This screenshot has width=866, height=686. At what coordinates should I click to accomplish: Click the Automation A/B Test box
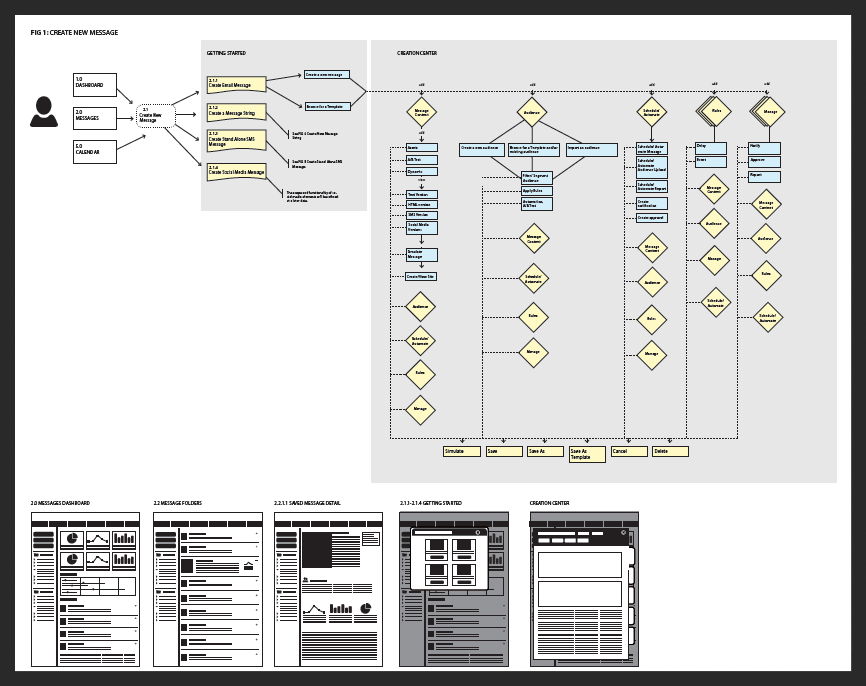click(537, 204)
